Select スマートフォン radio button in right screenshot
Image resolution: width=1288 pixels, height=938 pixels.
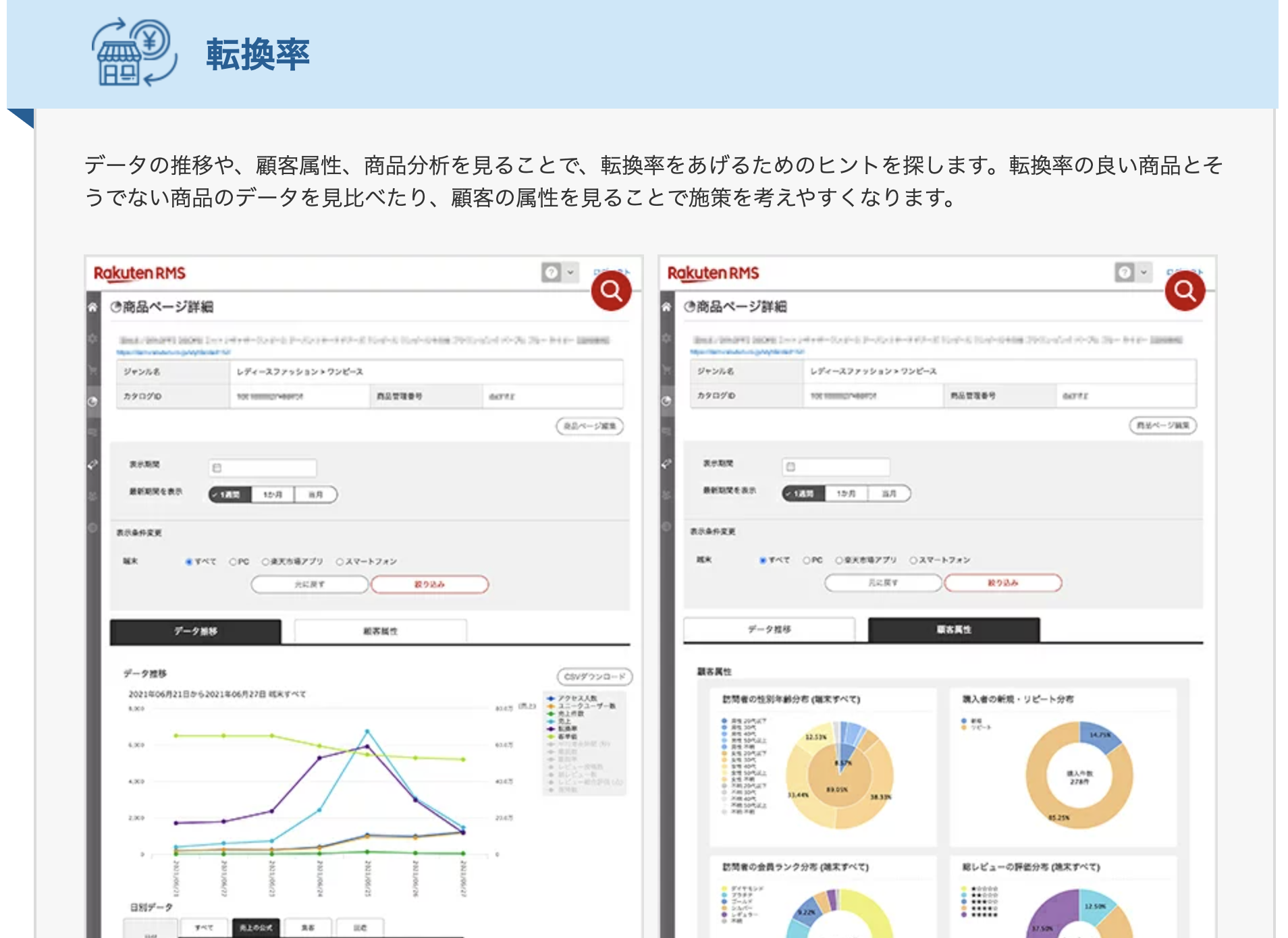coord(913,560)
